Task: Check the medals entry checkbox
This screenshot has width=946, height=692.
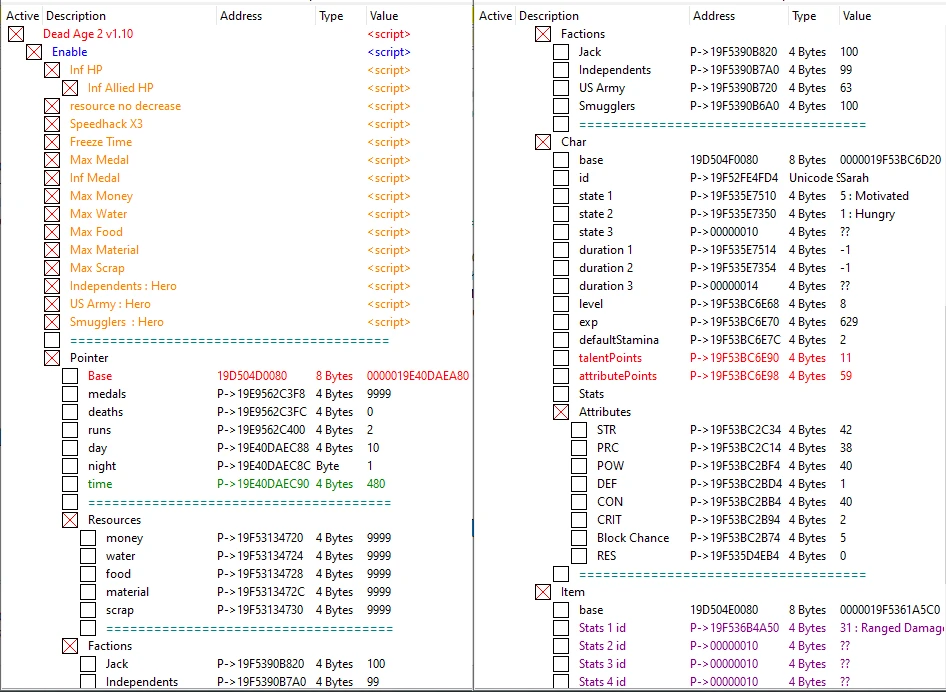Action: click(x=70, y=394)
